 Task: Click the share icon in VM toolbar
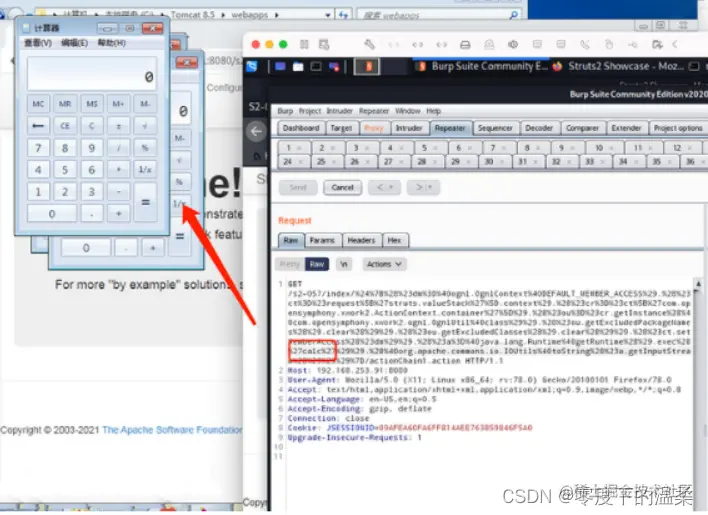657,44
